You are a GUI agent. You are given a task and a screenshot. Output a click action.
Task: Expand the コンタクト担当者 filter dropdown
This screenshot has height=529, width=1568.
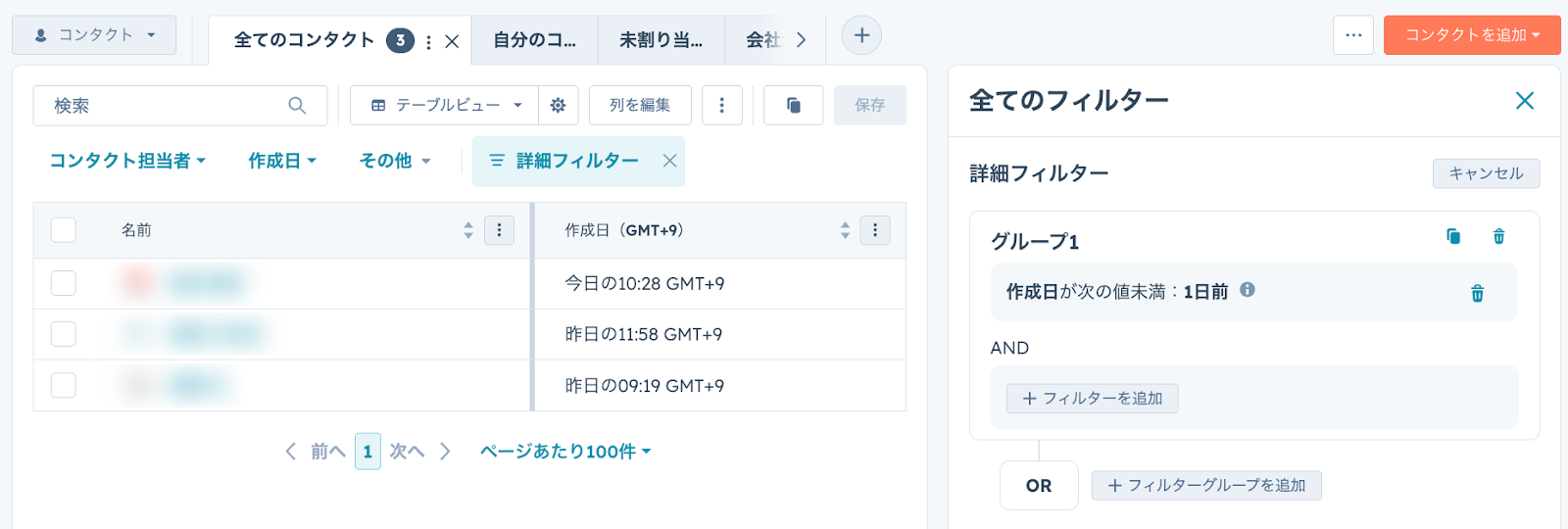(127, 161)
